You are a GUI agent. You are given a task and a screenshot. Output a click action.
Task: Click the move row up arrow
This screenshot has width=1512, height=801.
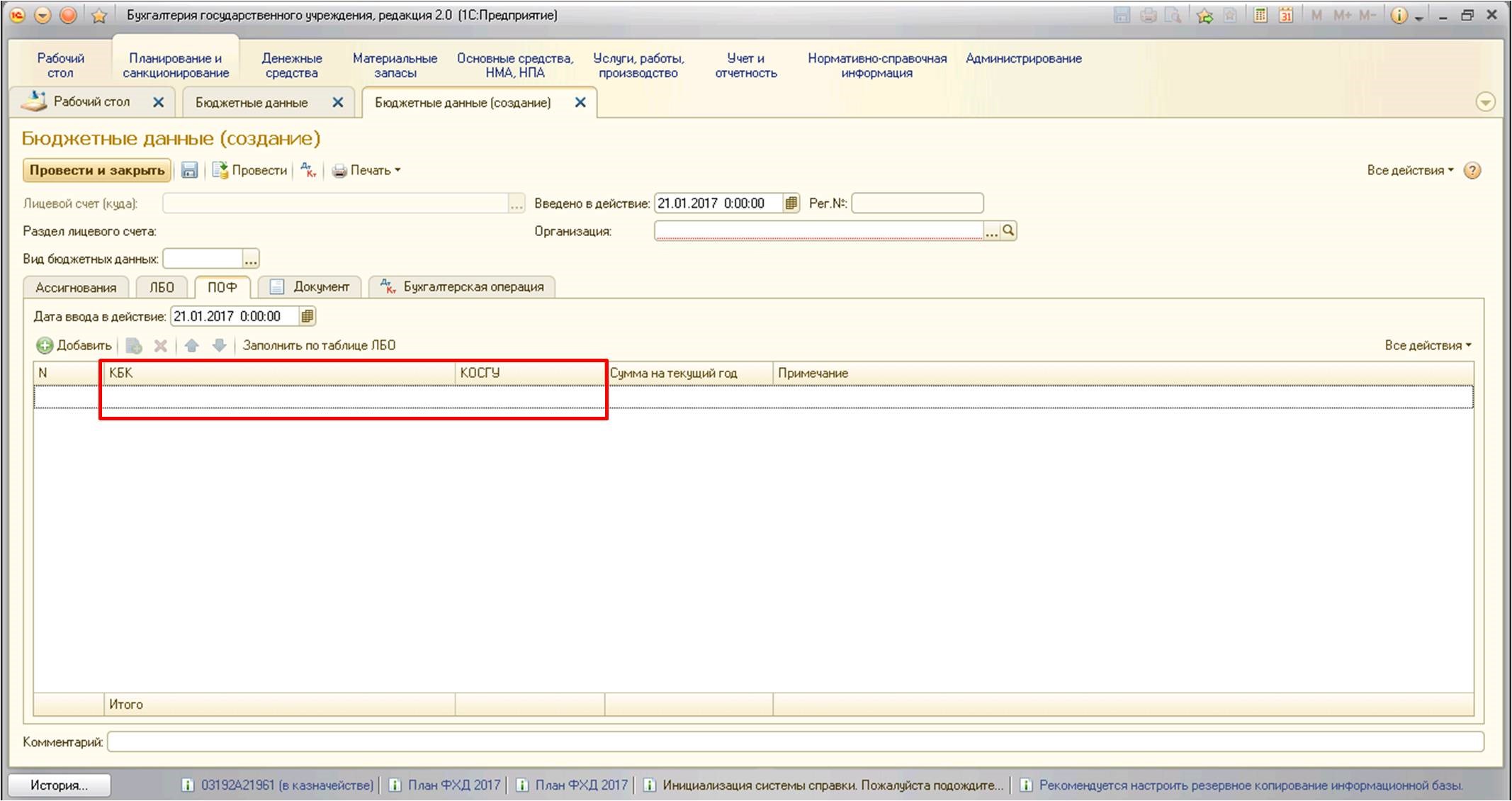pyautogui.click(x=191, y=345)
